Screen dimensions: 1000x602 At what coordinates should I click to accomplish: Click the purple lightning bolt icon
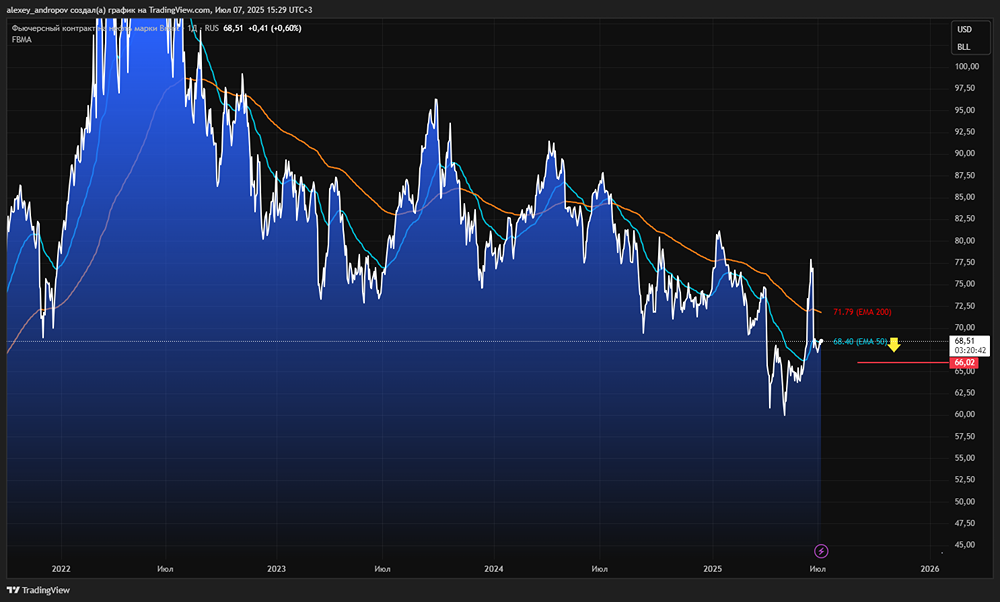821,551
